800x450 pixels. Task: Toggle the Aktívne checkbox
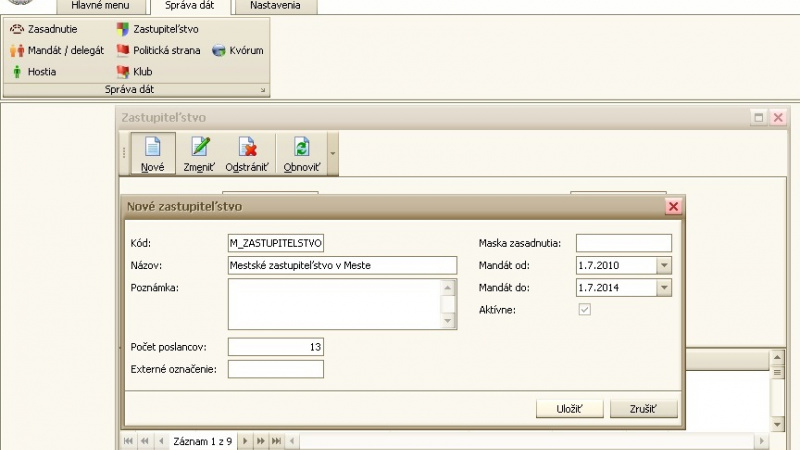click(585, 309)
